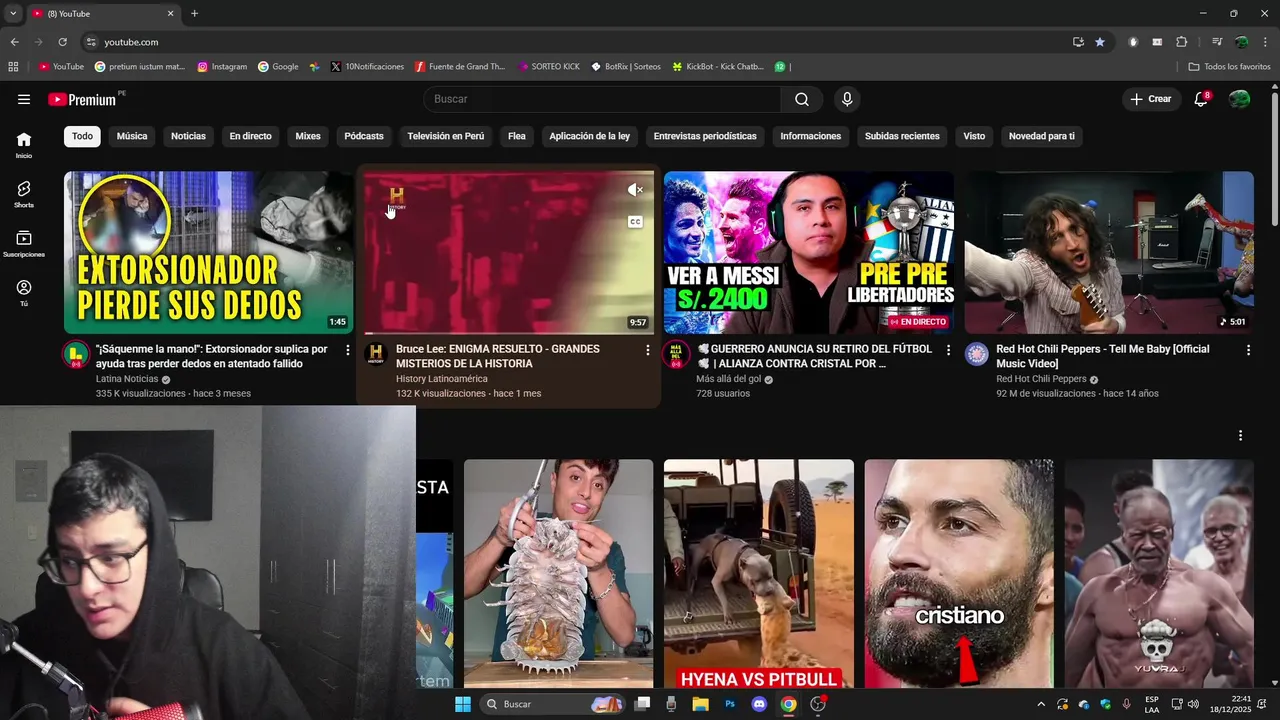The image size is (1280, 720).
Task: Open Shorts from the sidebar
Action: 24,194
